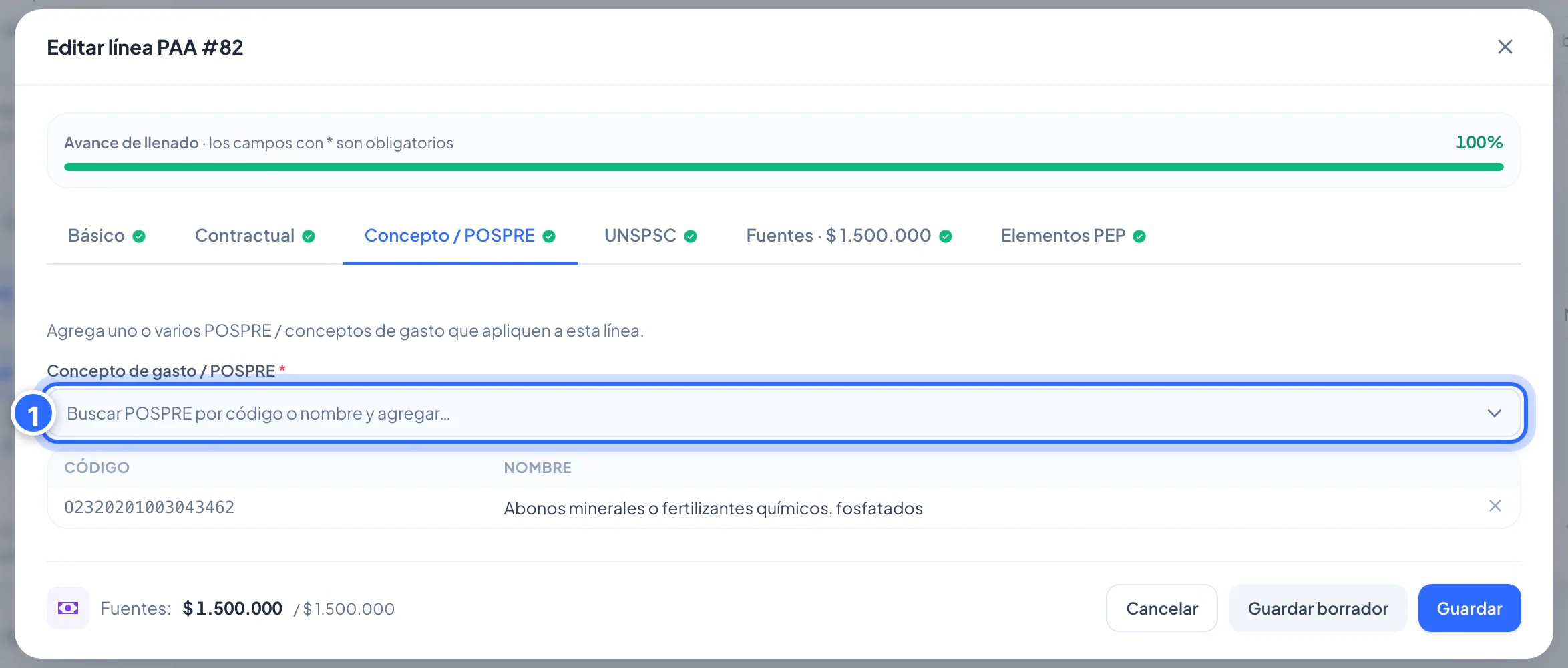
Task: Click the Cancelar button
Action: coord(1162,608)
